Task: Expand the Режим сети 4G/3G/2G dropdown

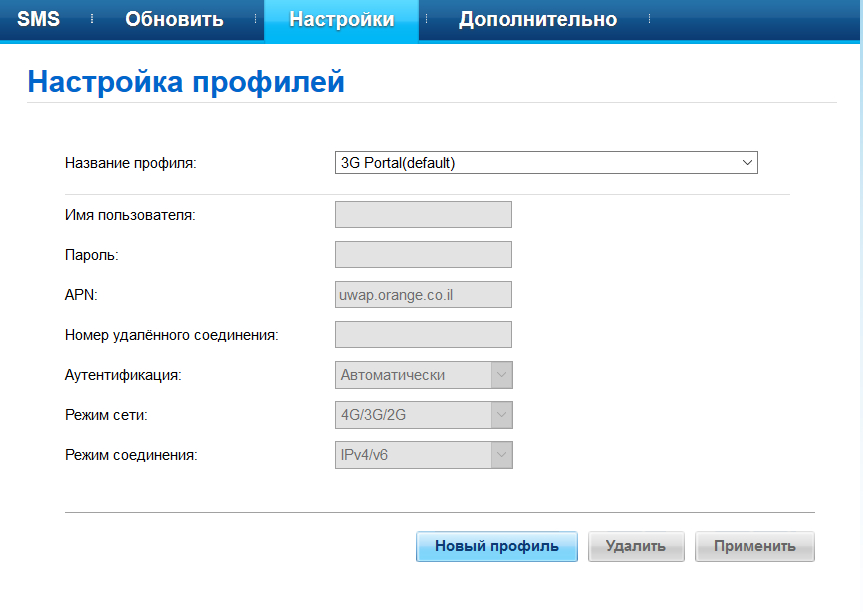Action: tap(423, 415)
